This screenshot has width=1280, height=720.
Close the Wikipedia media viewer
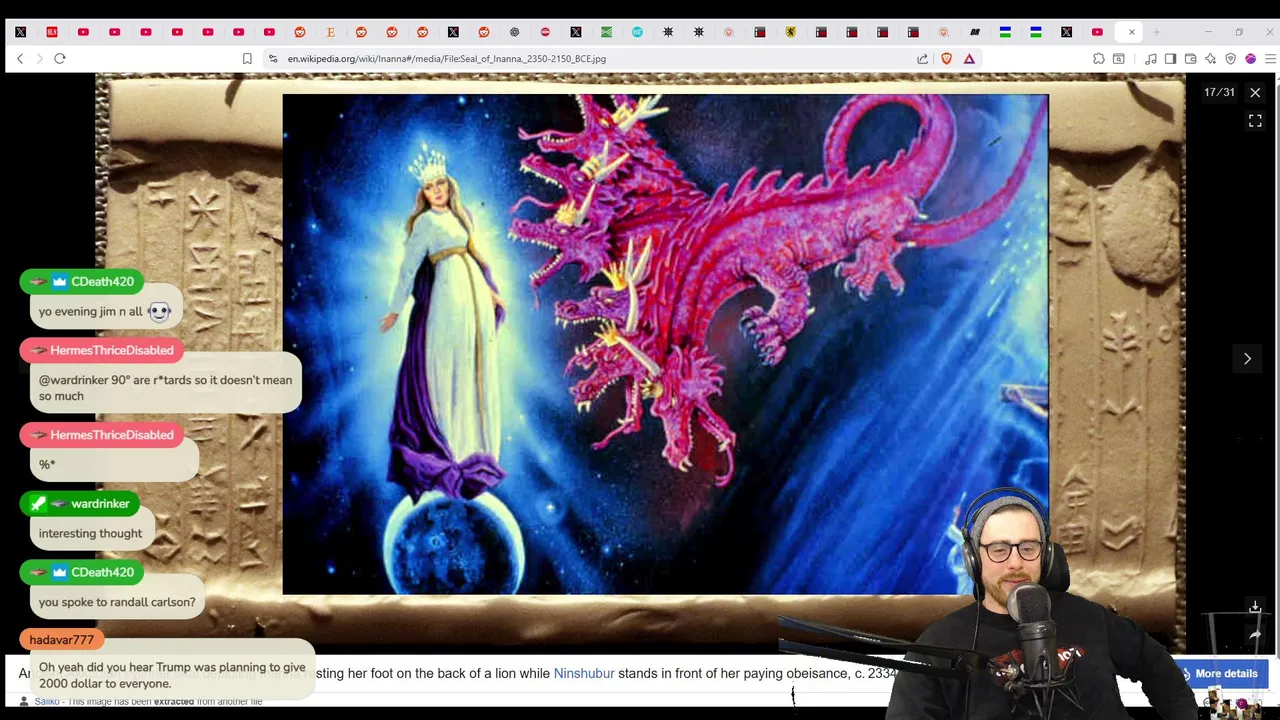pyautogui.click(x=1255, y=92)
